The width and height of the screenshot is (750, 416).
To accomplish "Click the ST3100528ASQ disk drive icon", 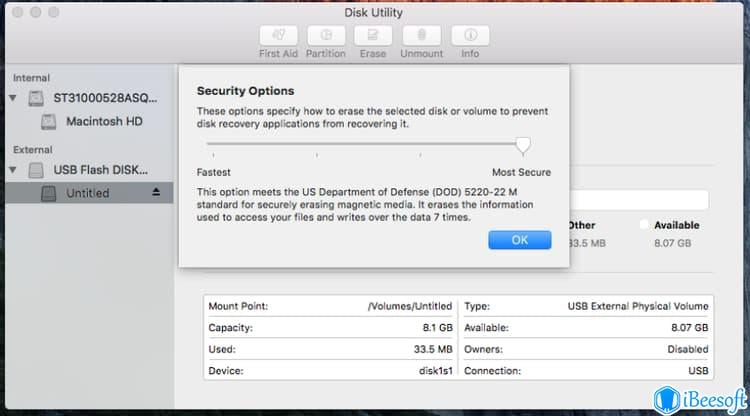I will coord(36,99).
